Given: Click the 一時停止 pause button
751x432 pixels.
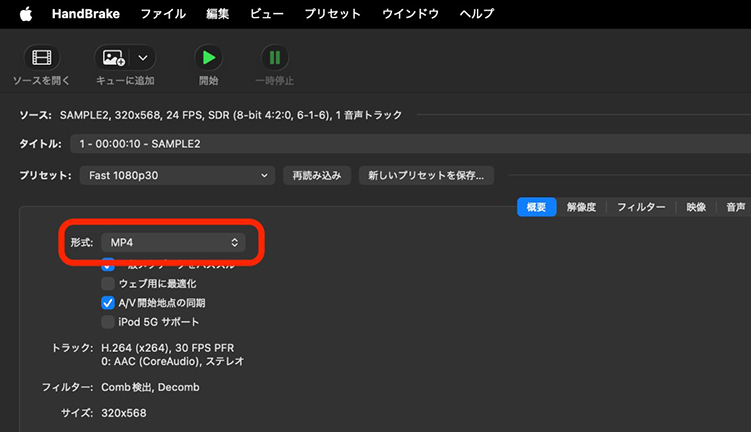Looking at the screenshot, I should click(x=274, y=58).
